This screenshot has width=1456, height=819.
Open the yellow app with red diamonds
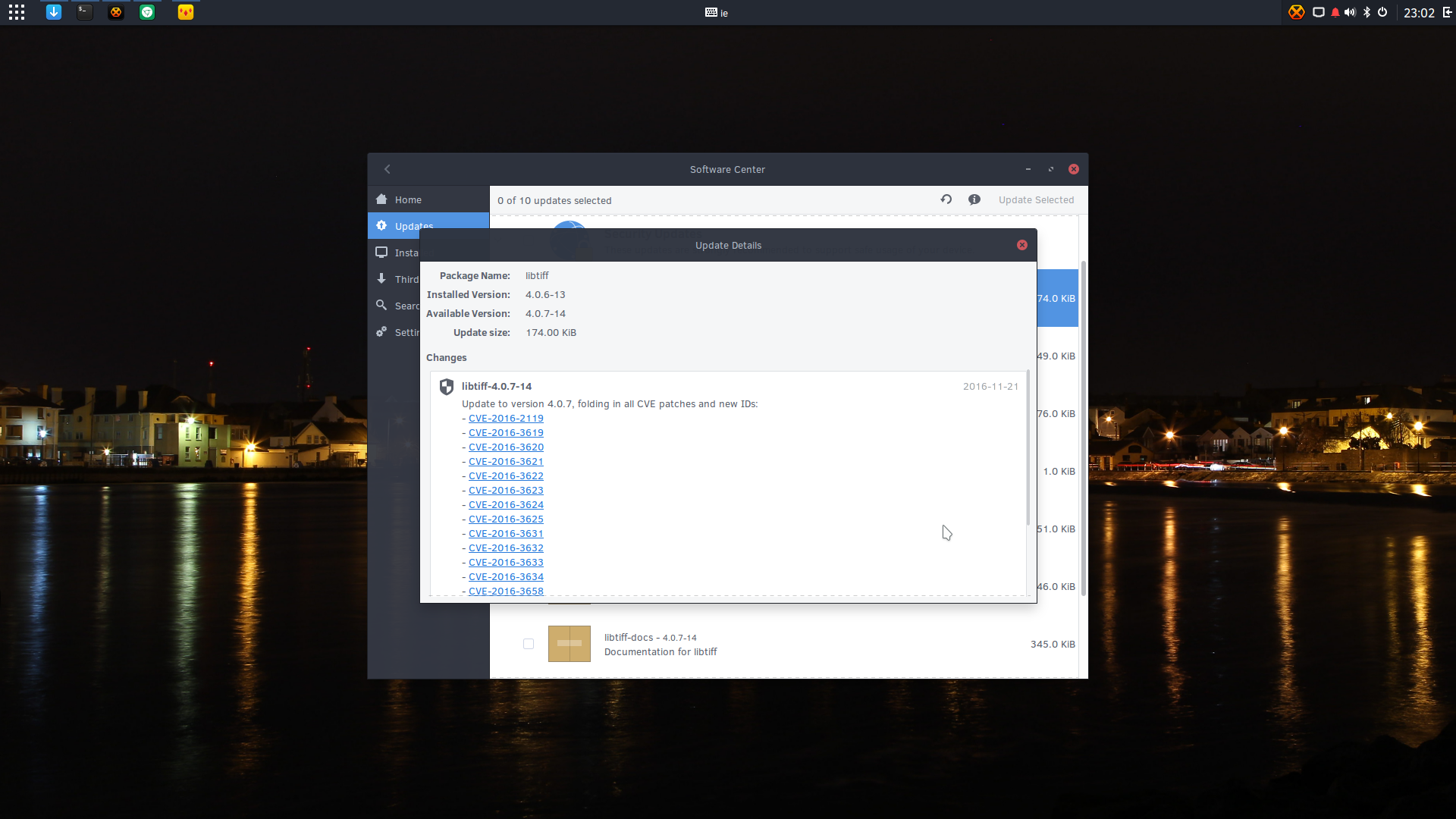(186, 12)
